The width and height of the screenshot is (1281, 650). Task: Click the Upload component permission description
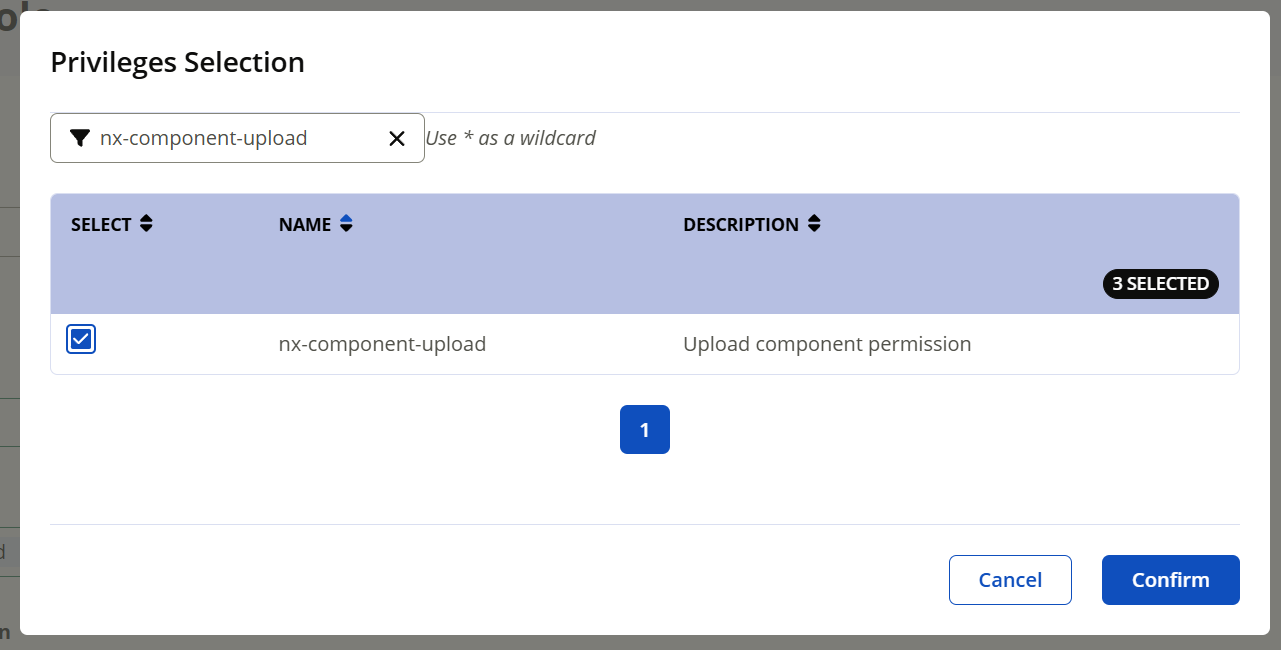pos(827,344)
